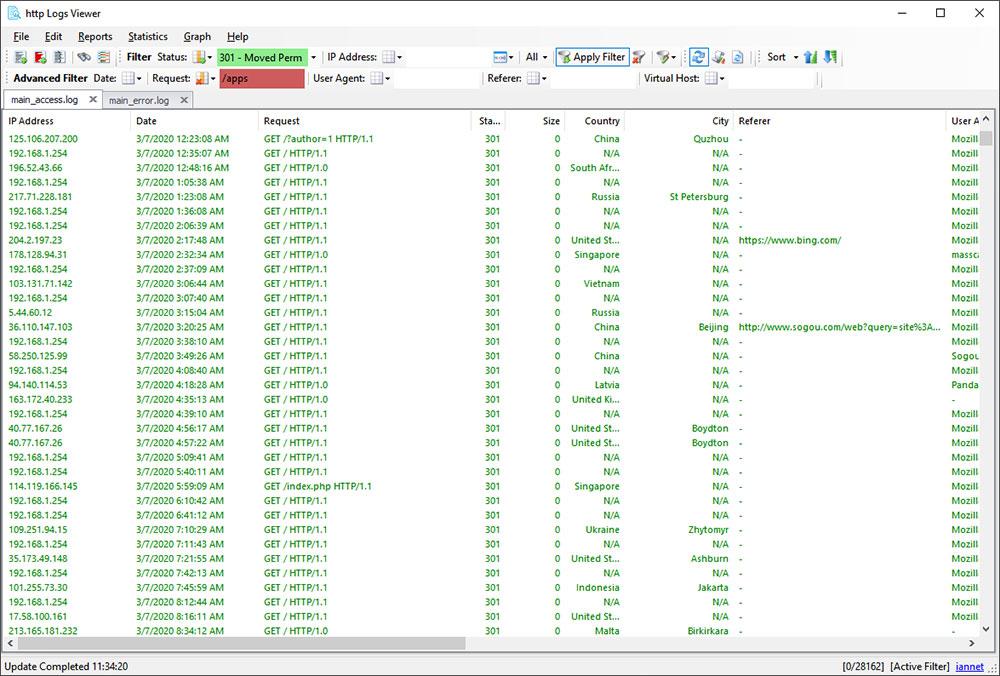1000x676 pixels.
Task: Sort by the Date column header
Action: pos(195,121)
